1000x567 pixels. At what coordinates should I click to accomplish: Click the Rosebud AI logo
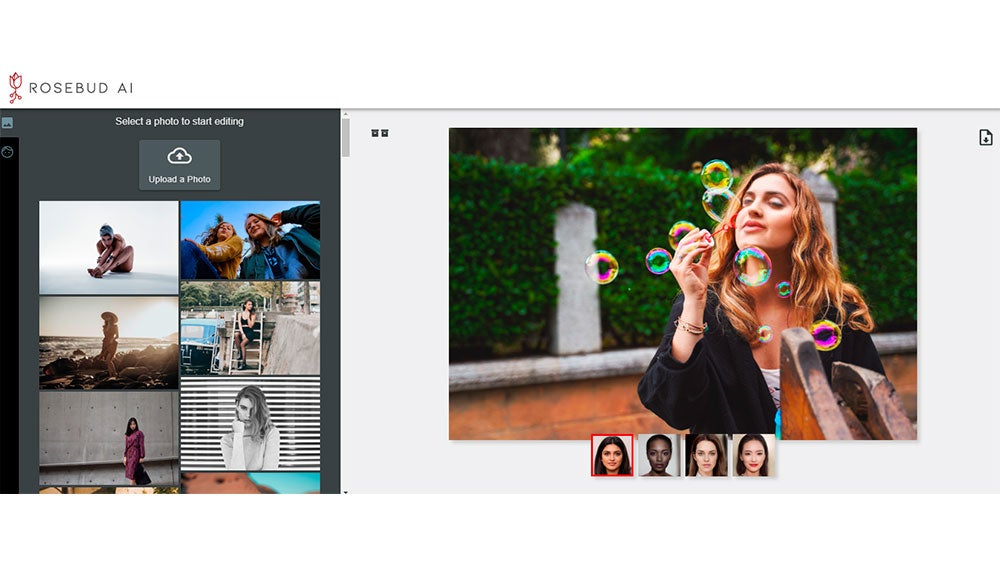[70, 88]
